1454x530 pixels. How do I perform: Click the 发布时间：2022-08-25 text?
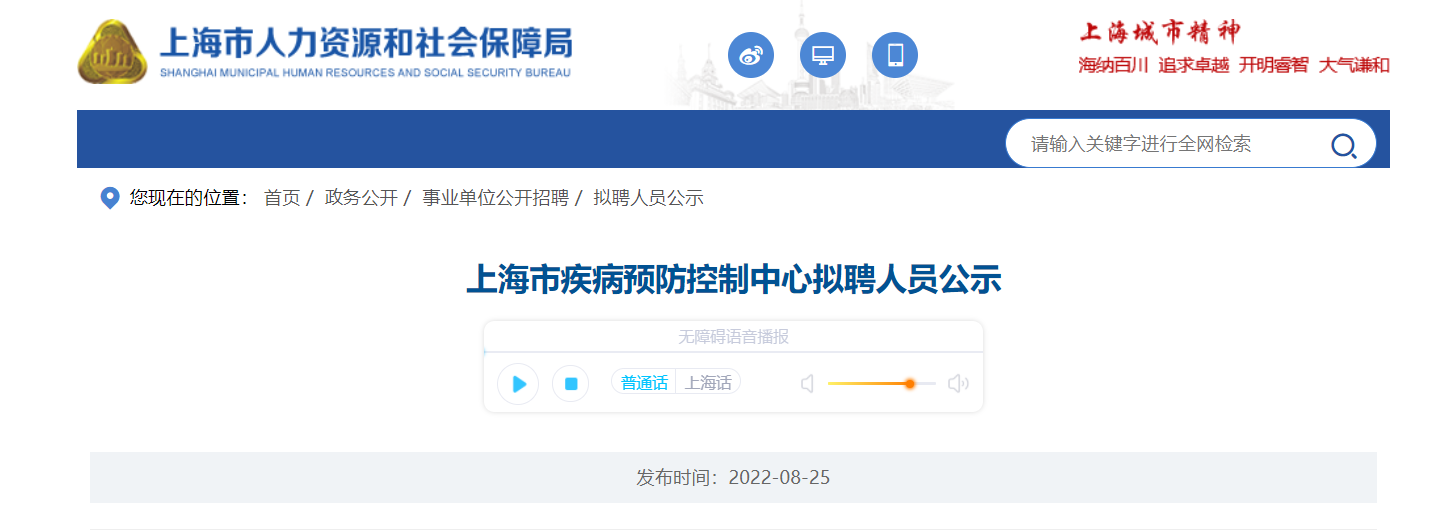click(x=733, y=478)
